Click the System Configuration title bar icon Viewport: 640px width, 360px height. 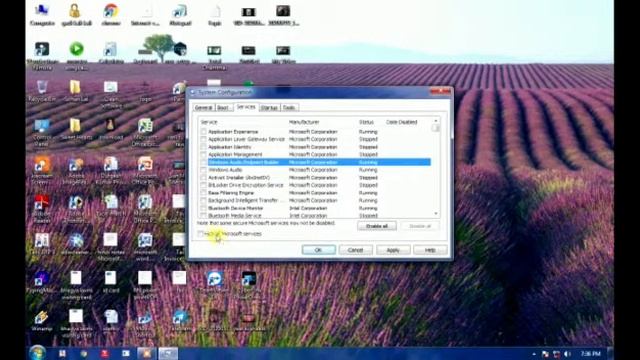tap(193, 93)
